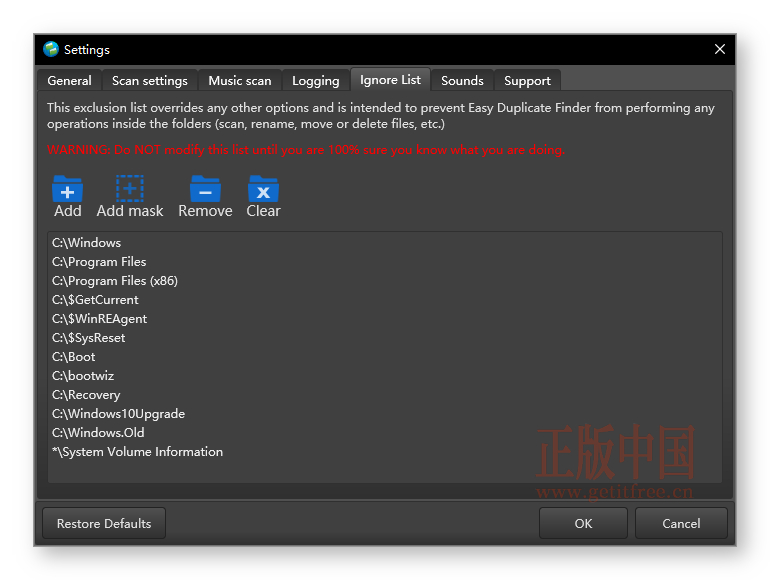
Task: Select the C:\$GetCurrent entry
Action: point(385,300)
